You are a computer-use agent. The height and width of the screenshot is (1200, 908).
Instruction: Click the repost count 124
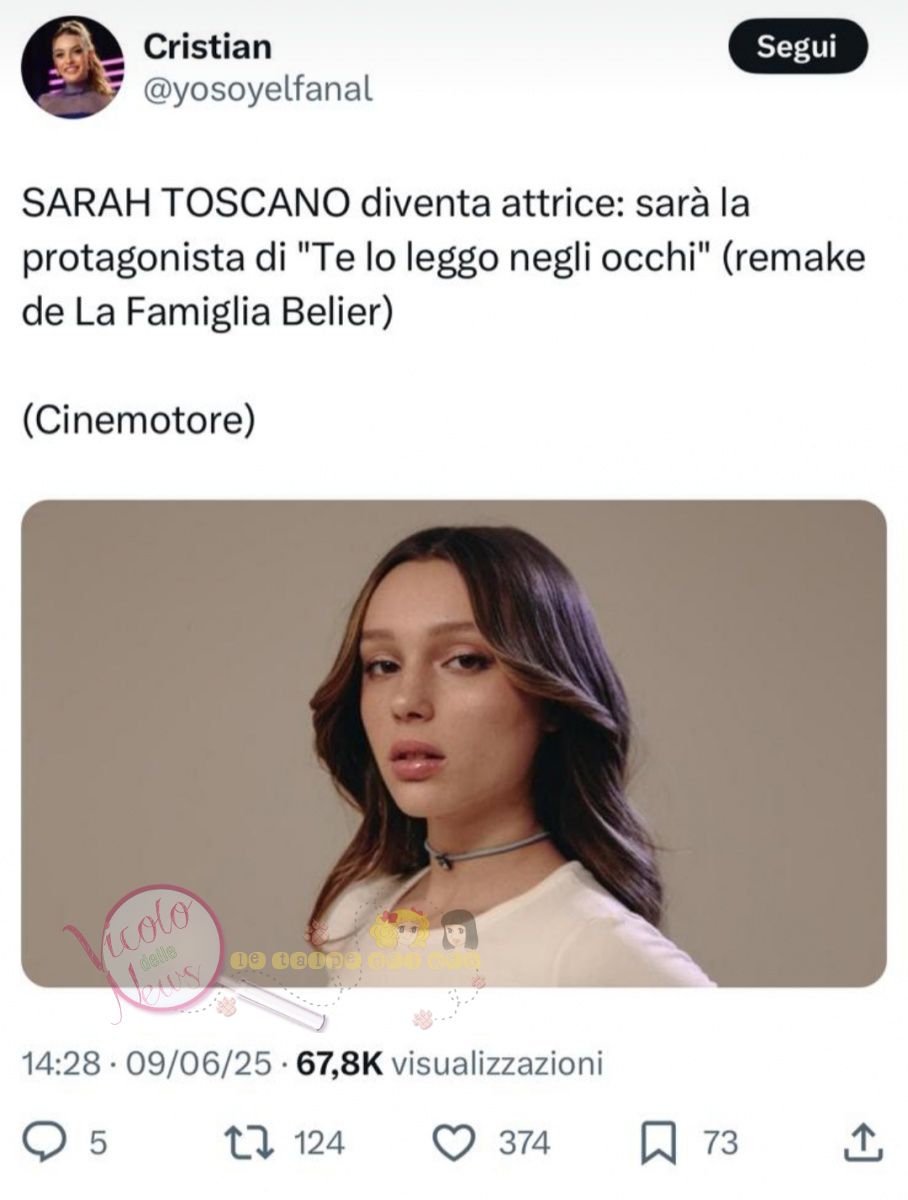click(319, 1142)
